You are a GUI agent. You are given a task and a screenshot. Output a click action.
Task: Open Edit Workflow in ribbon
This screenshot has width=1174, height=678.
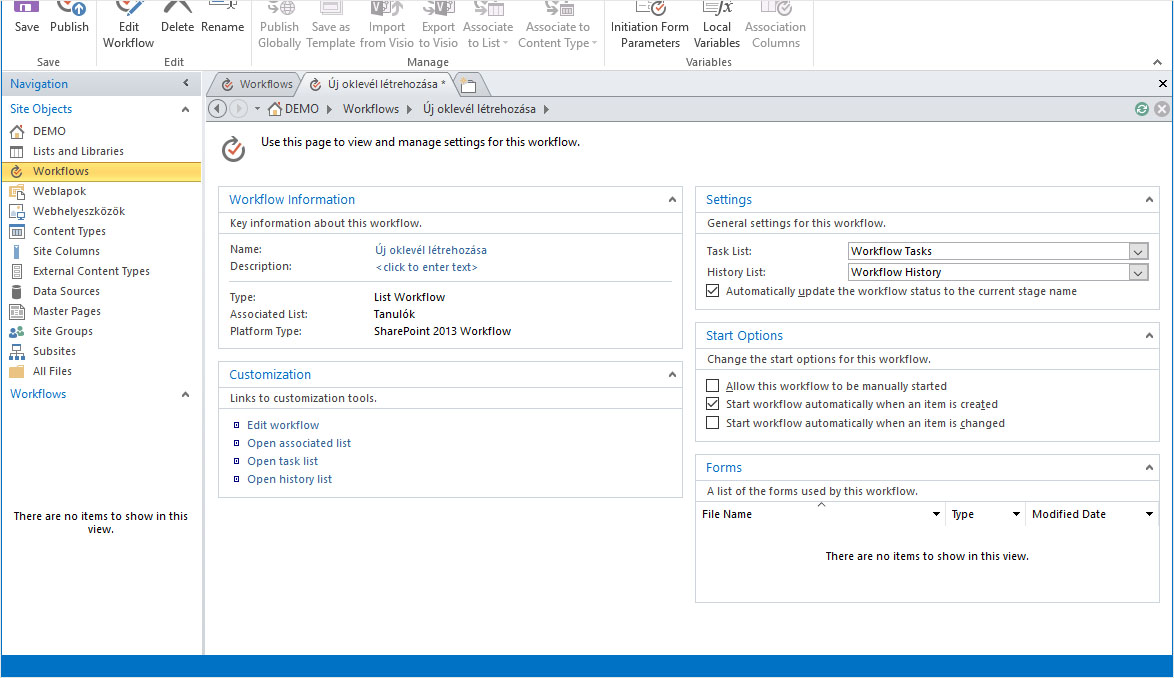coord(128,25)
